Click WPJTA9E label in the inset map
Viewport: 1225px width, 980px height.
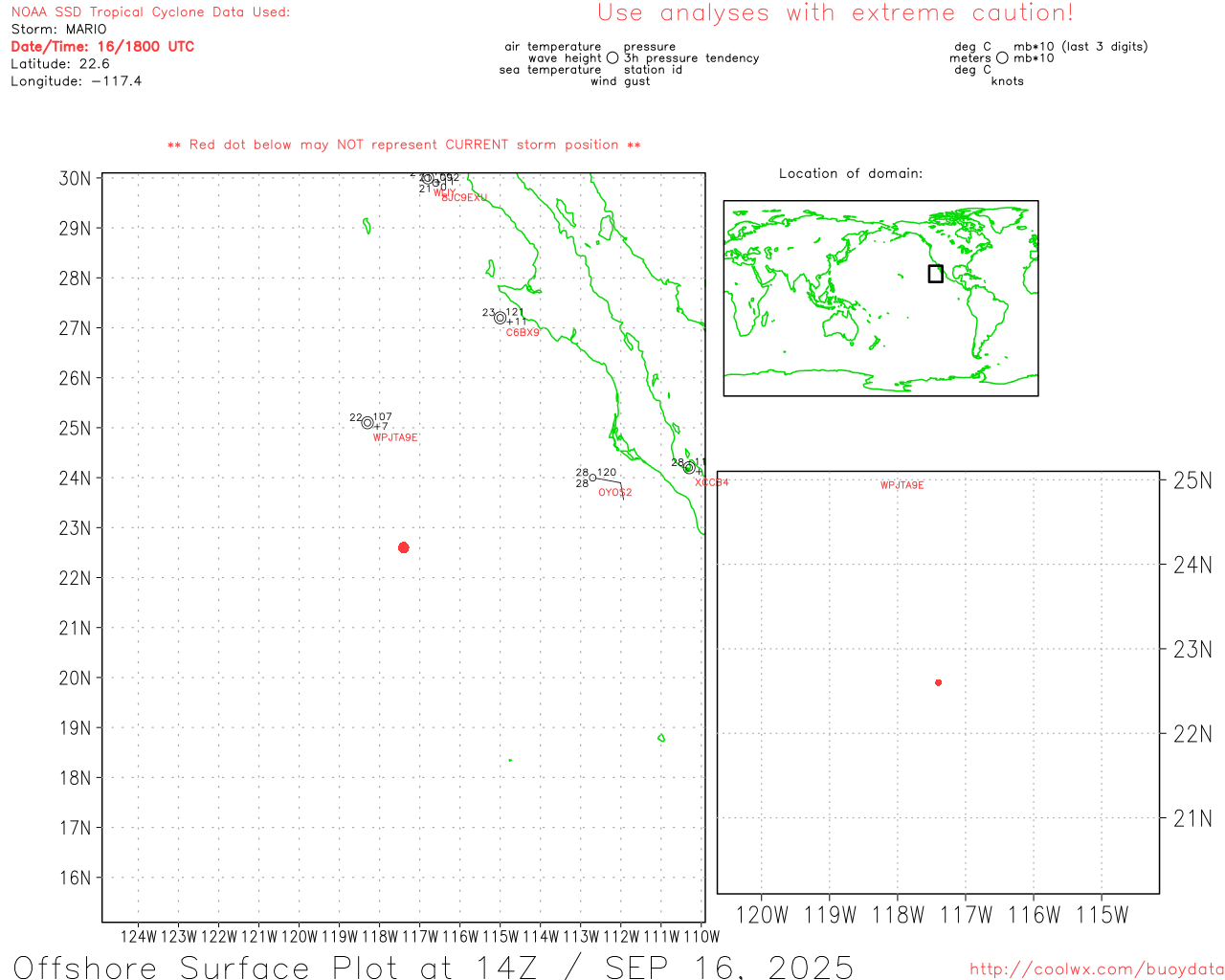click(x=902, y=485)
